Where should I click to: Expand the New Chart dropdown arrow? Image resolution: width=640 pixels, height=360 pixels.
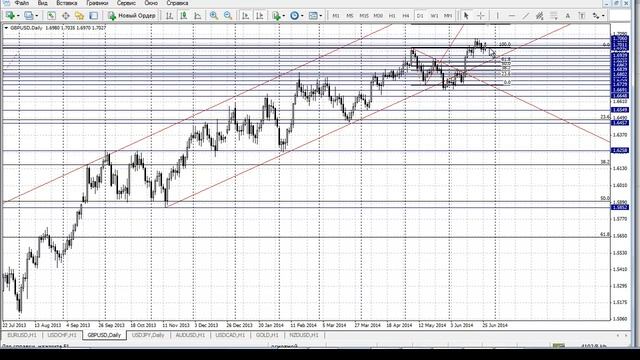click(x=18, y=16)
